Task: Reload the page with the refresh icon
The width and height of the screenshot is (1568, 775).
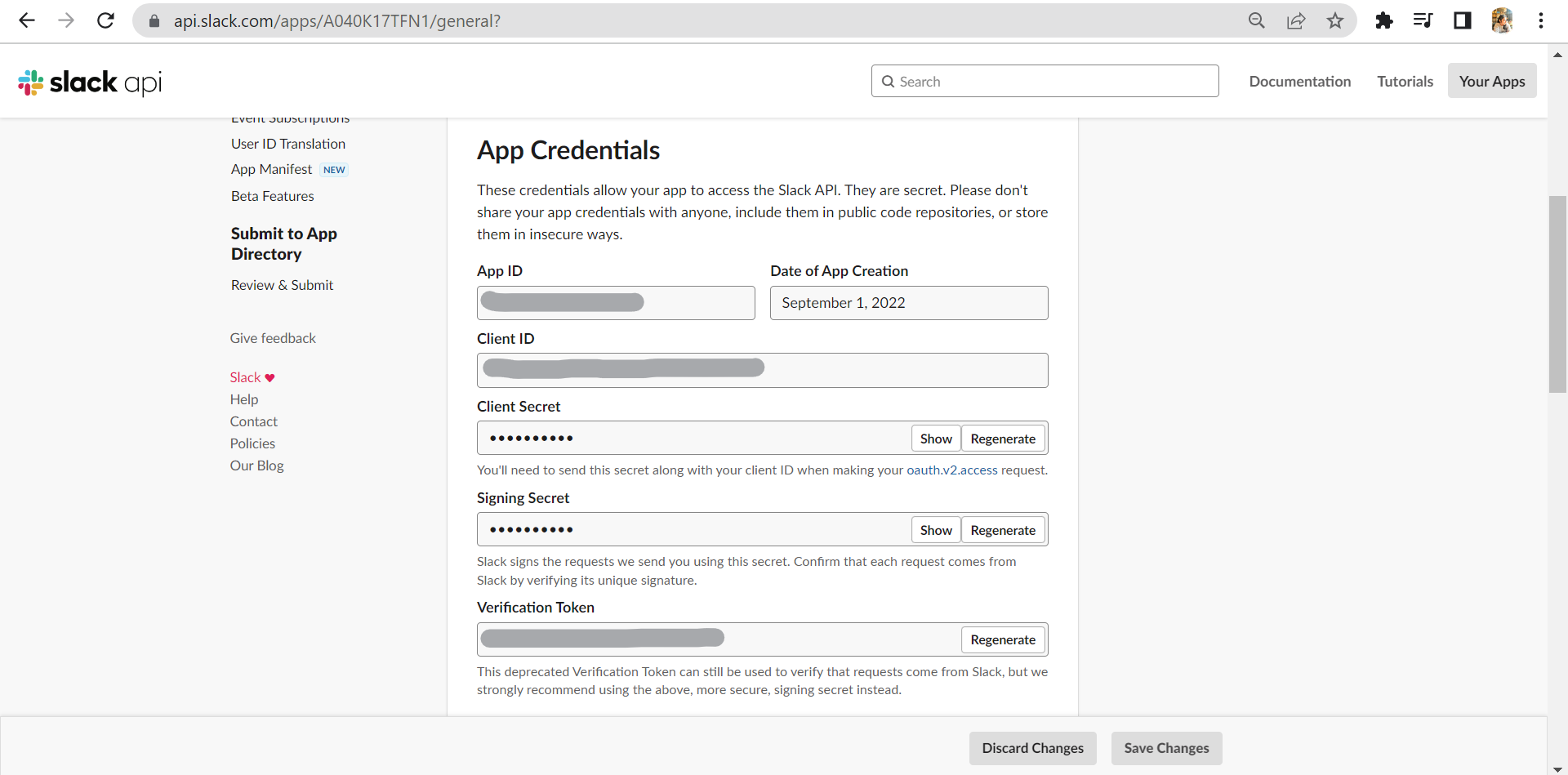Action: pos(105,20)
